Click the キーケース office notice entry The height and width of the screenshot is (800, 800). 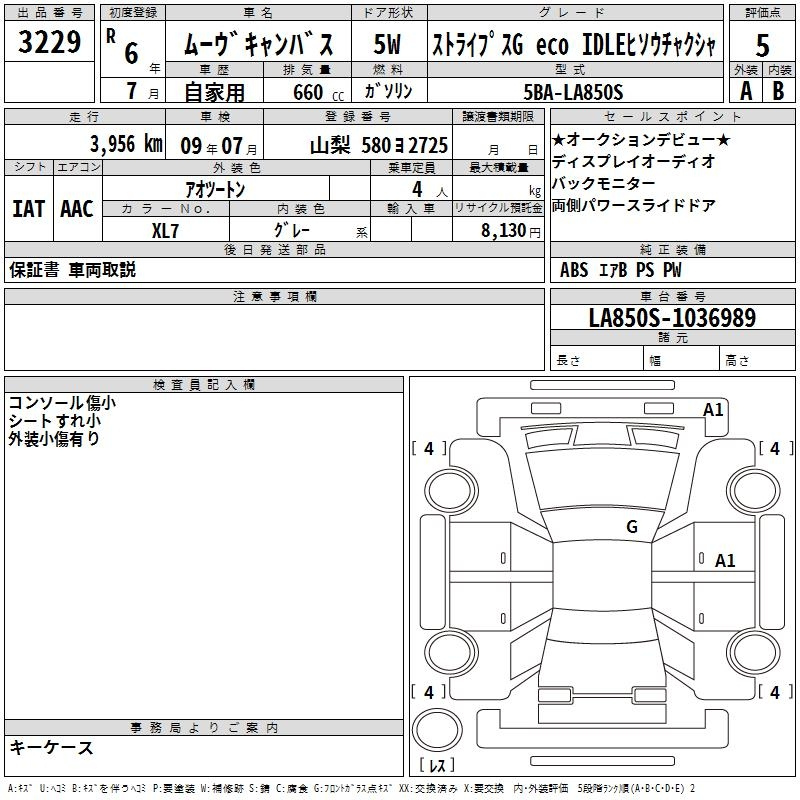click(51, 747)
